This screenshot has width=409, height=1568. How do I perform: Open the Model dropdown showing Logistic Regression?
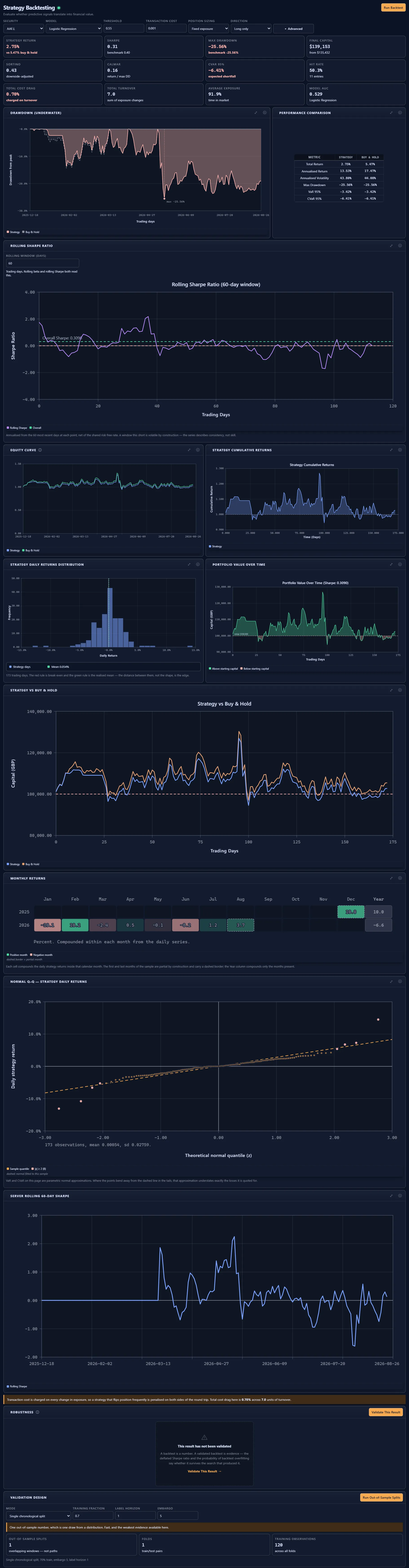74,29
